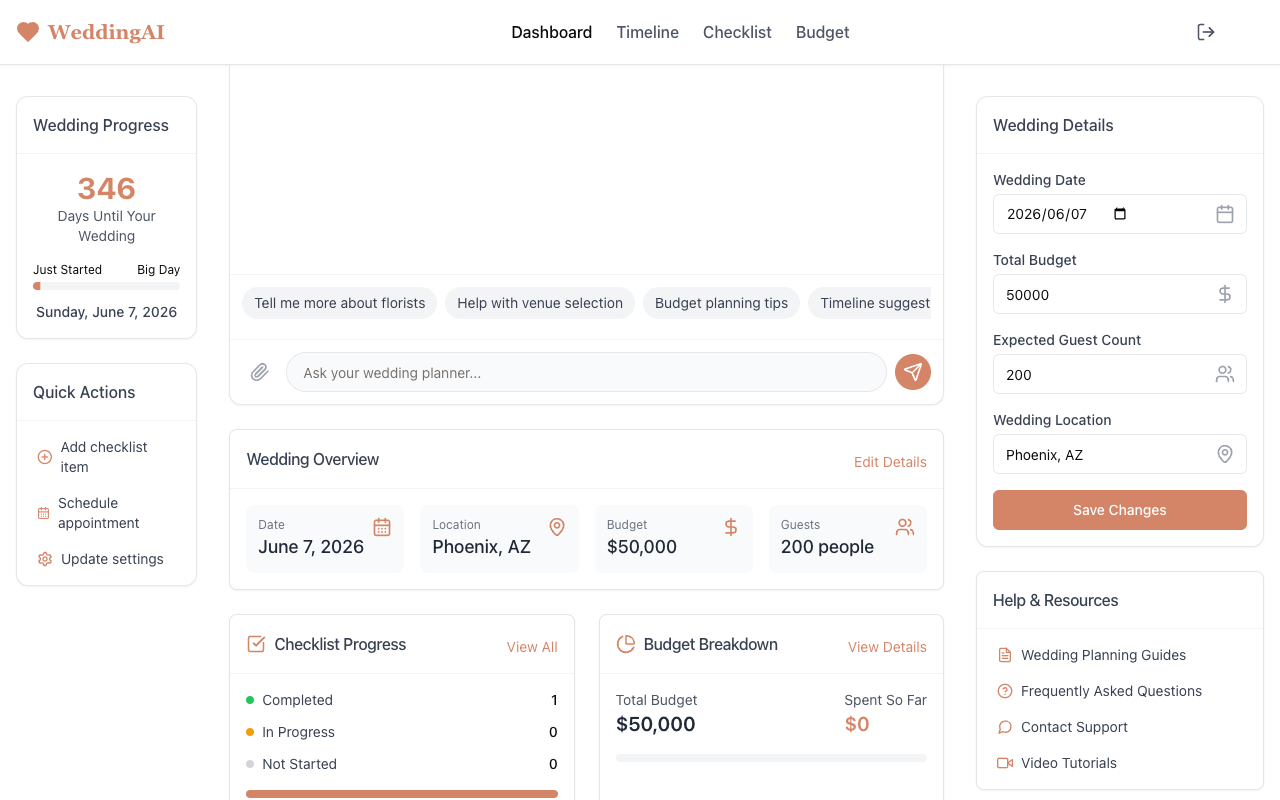Click the Save Changes button
Screen dimensions: 1280x800
[1119, 510]
